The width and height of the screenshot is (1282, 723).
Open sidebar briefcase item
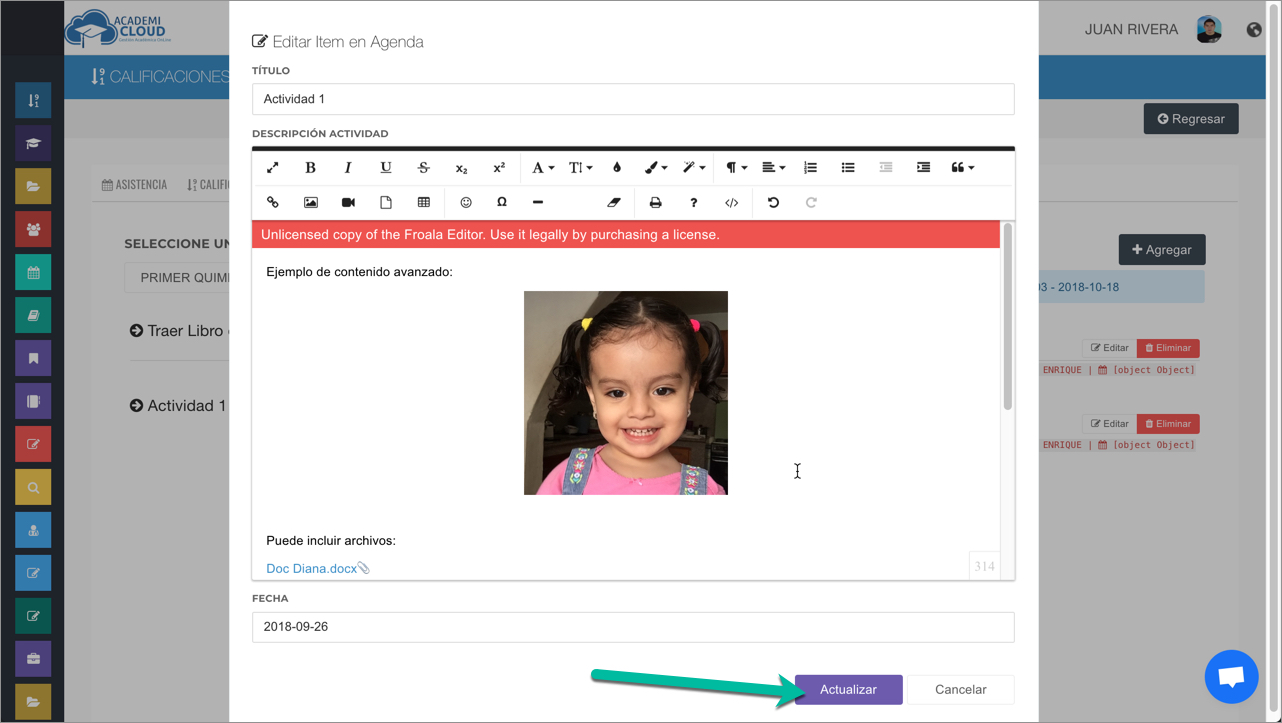pos(33,659)
